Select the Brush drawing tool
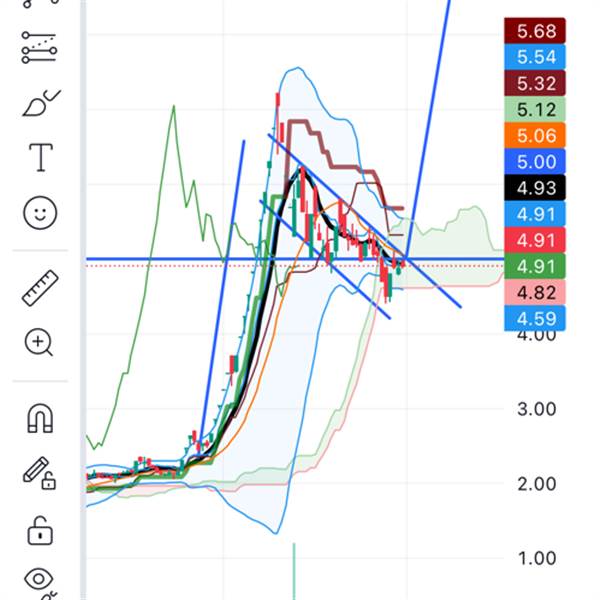The width and height of the screenshot is (600, 600). 41,103
